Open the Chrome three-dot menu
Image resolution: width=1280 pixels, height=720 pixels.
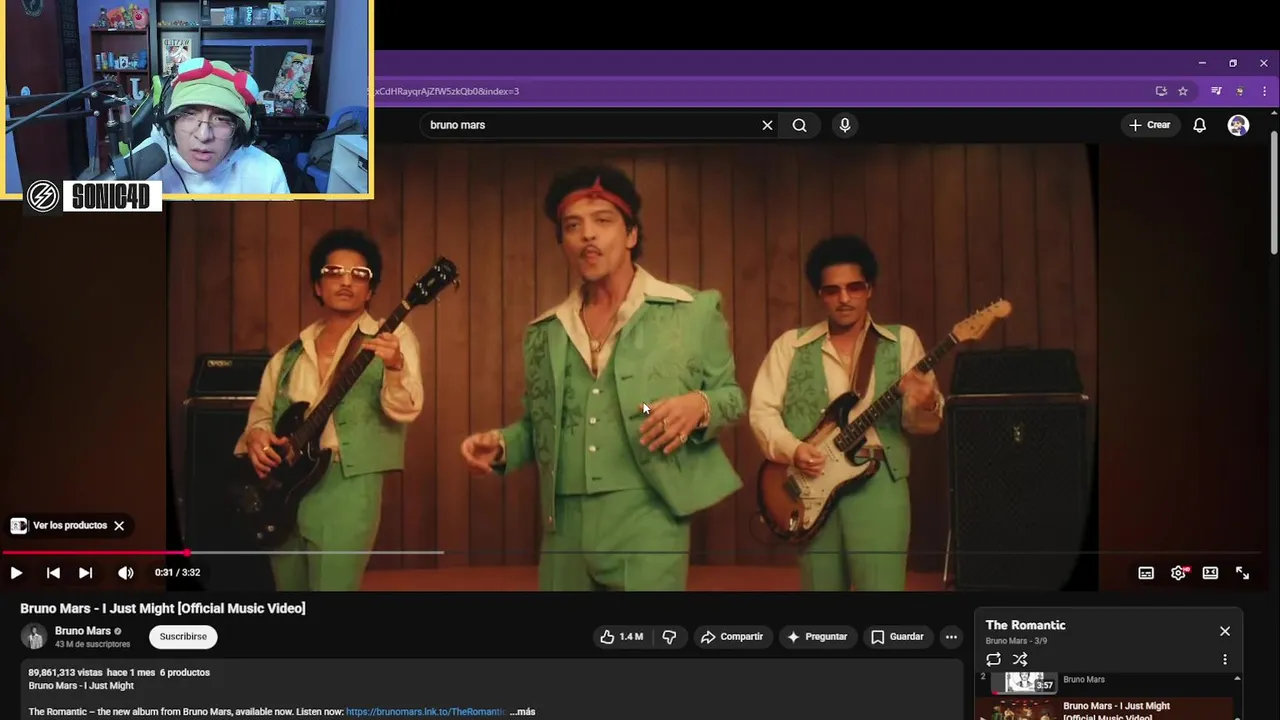coord(1264,91)
